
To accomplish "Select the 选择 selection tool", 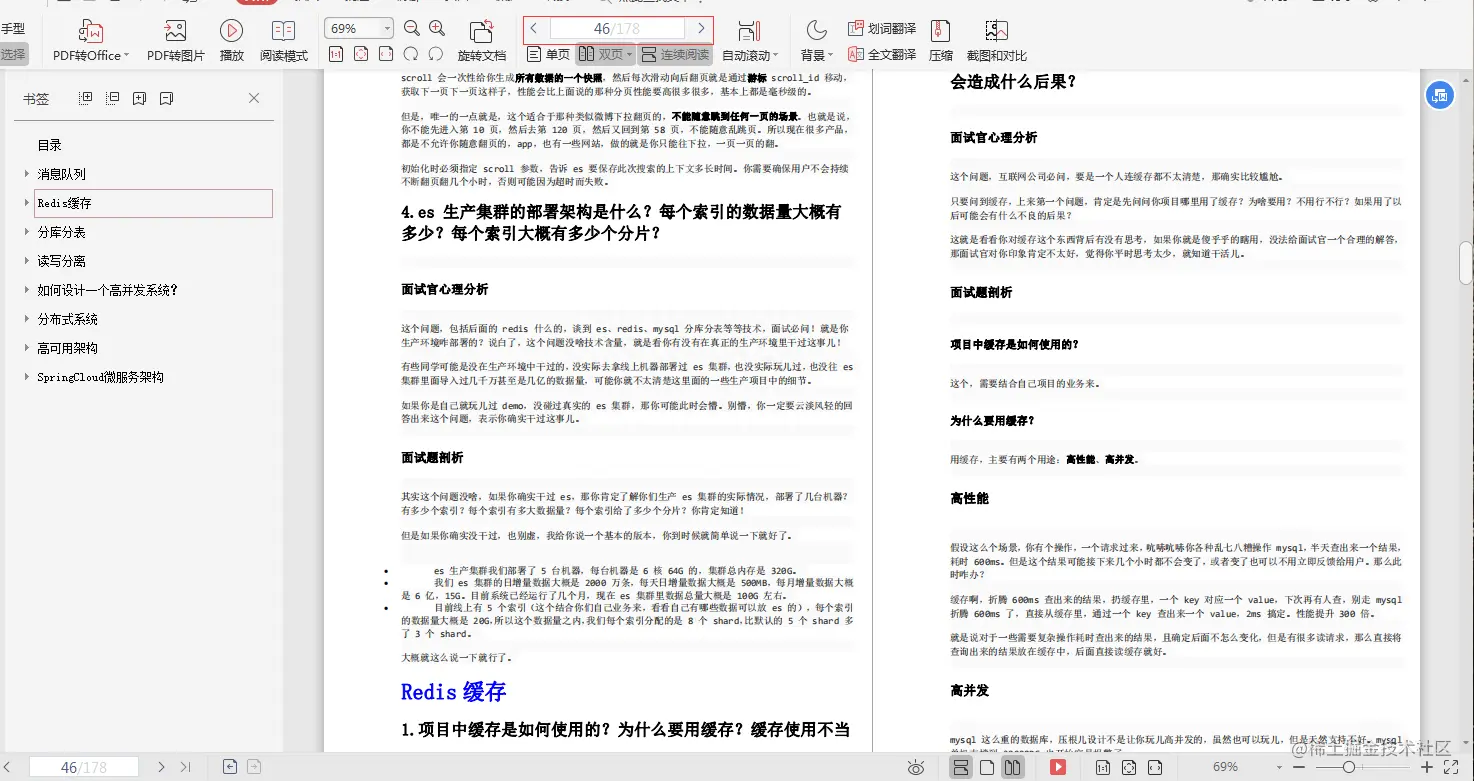I will pos(14,54).
